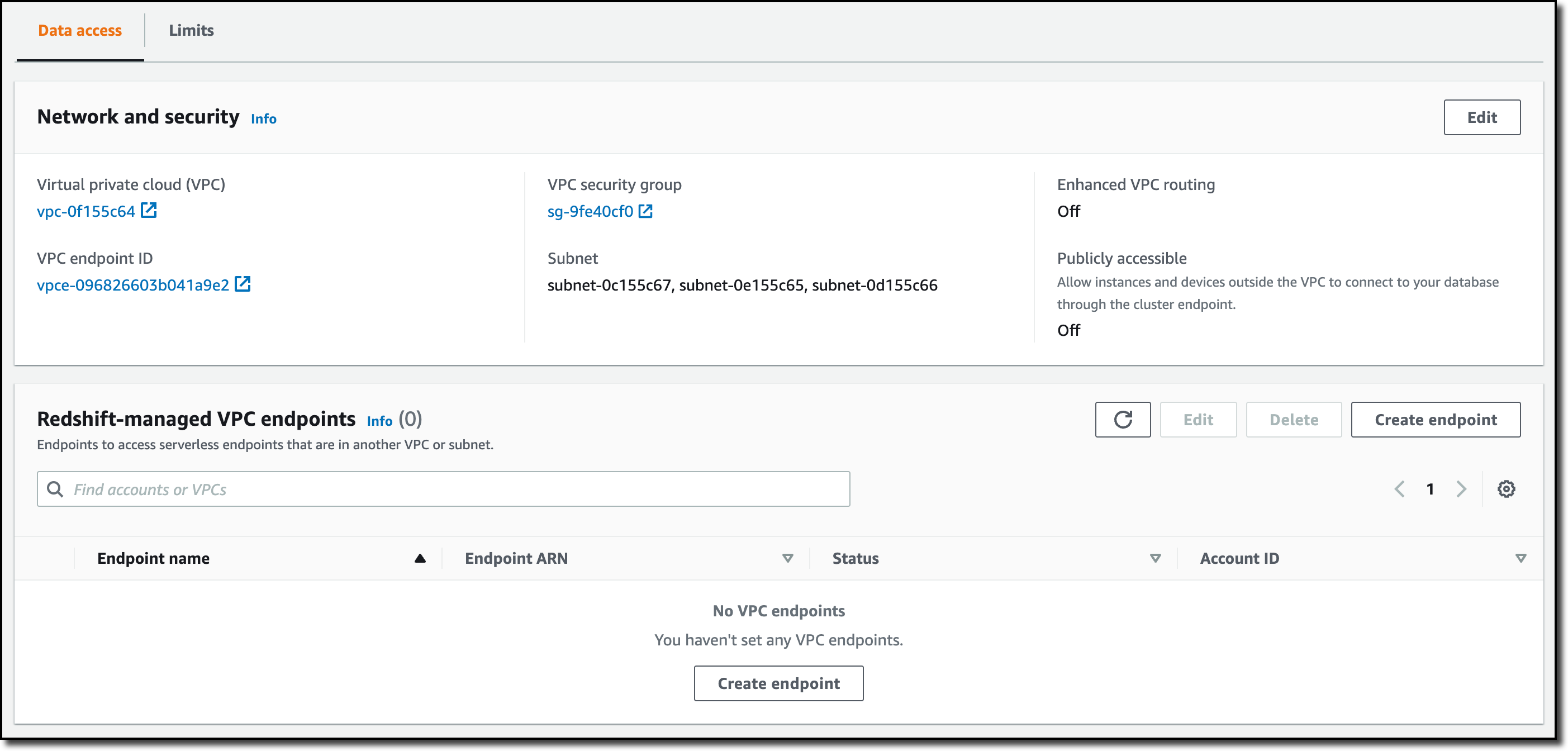Screen dimensions: 1568x751
Task: Sort by Status column arrow
Action: point(1154,558)
